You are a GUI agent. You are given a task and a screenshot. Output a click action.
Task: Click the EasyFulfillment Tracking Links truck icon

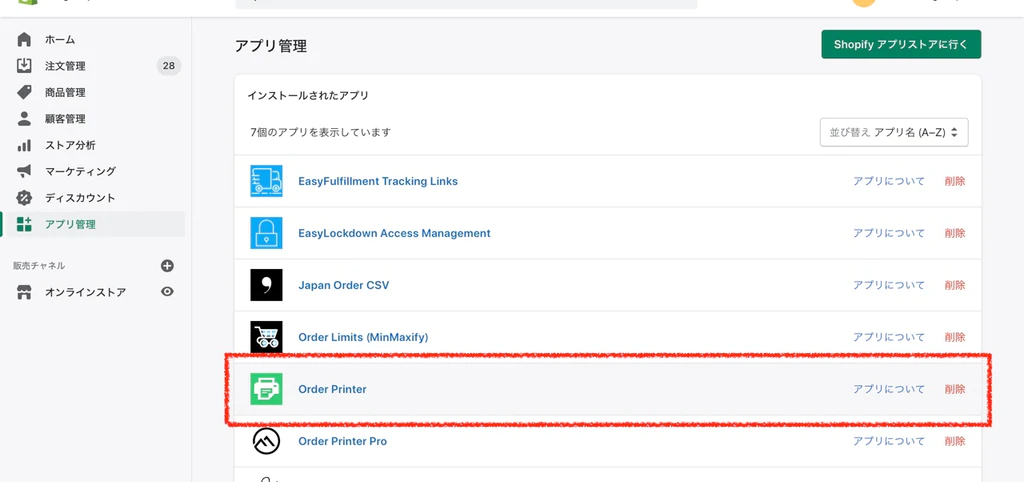coord(266,181)
